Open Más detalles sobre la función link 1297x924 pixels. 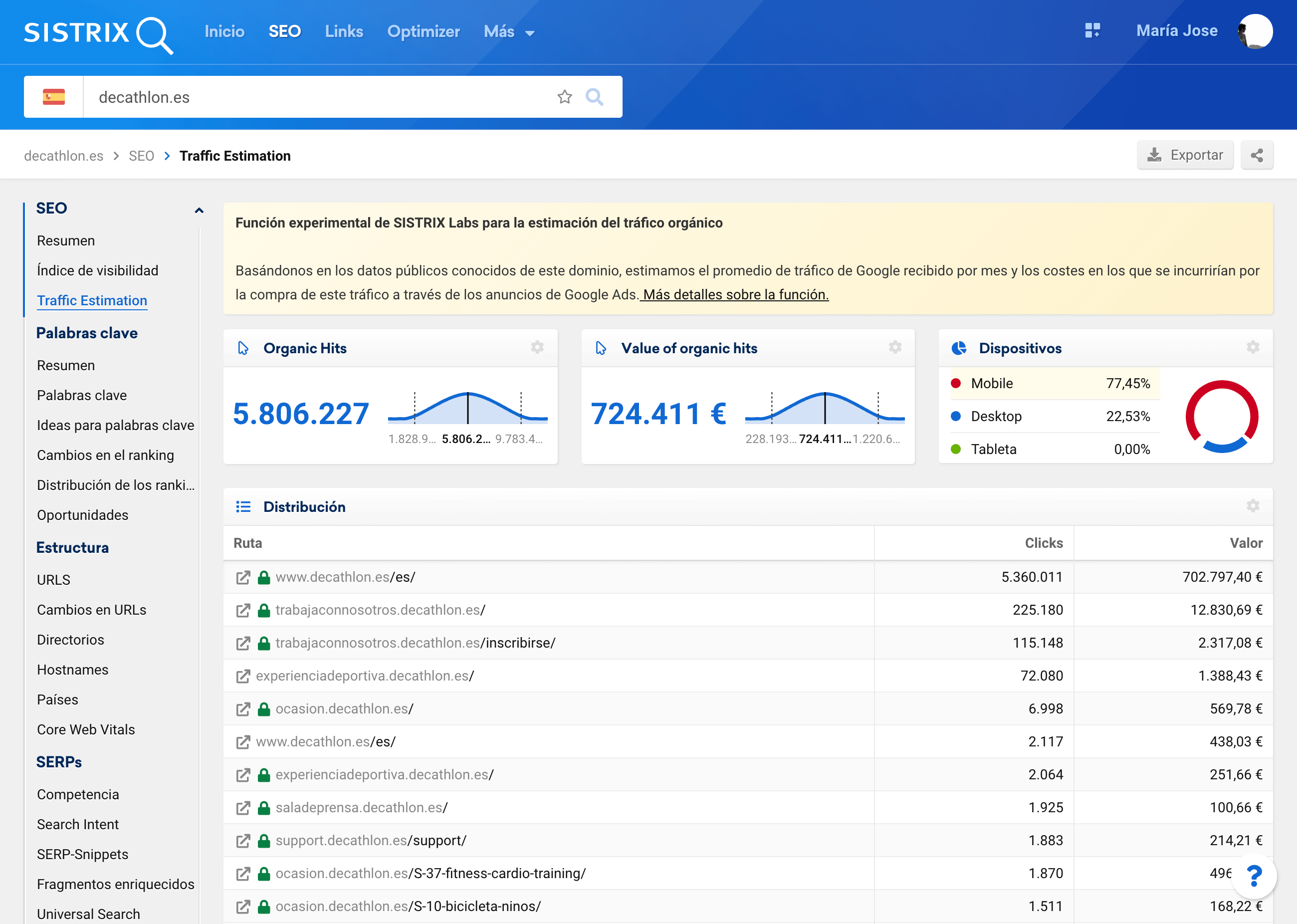pos(734,295)
